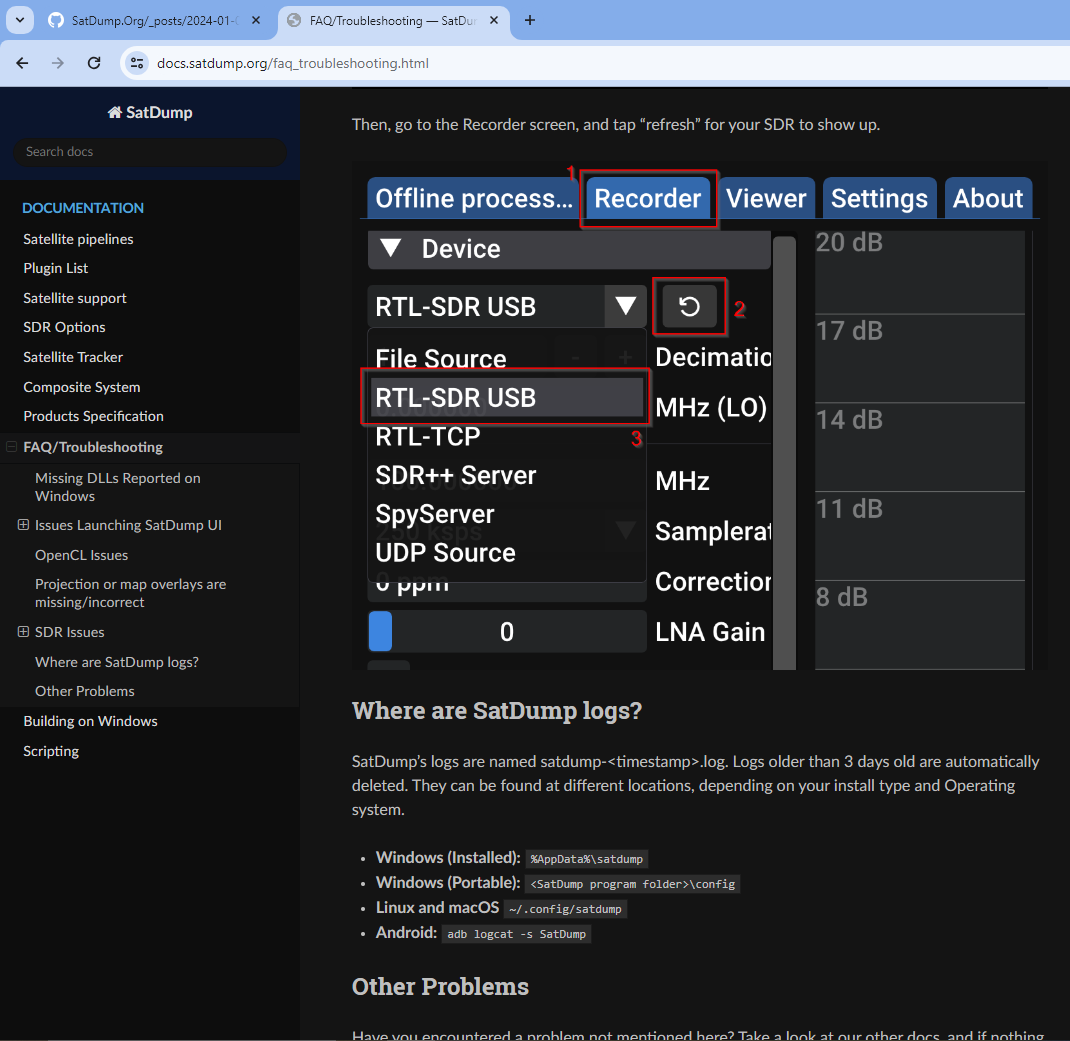The width and height of the screenshot is (1070, 1041).
Task: Expand the SDR Issues subsection
Action: (23, 632)
